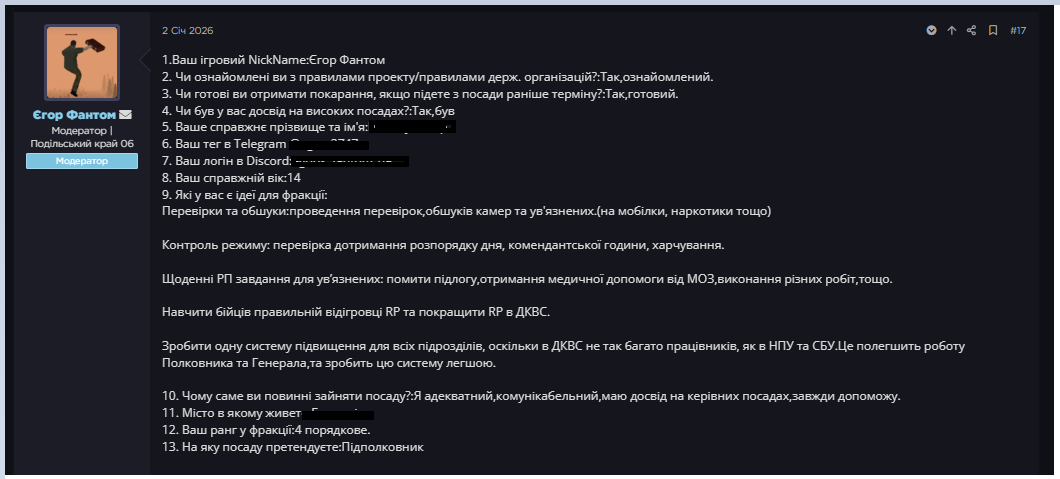
Task: Click line 13 На яку посаду претендуєте
Action: 293,447
